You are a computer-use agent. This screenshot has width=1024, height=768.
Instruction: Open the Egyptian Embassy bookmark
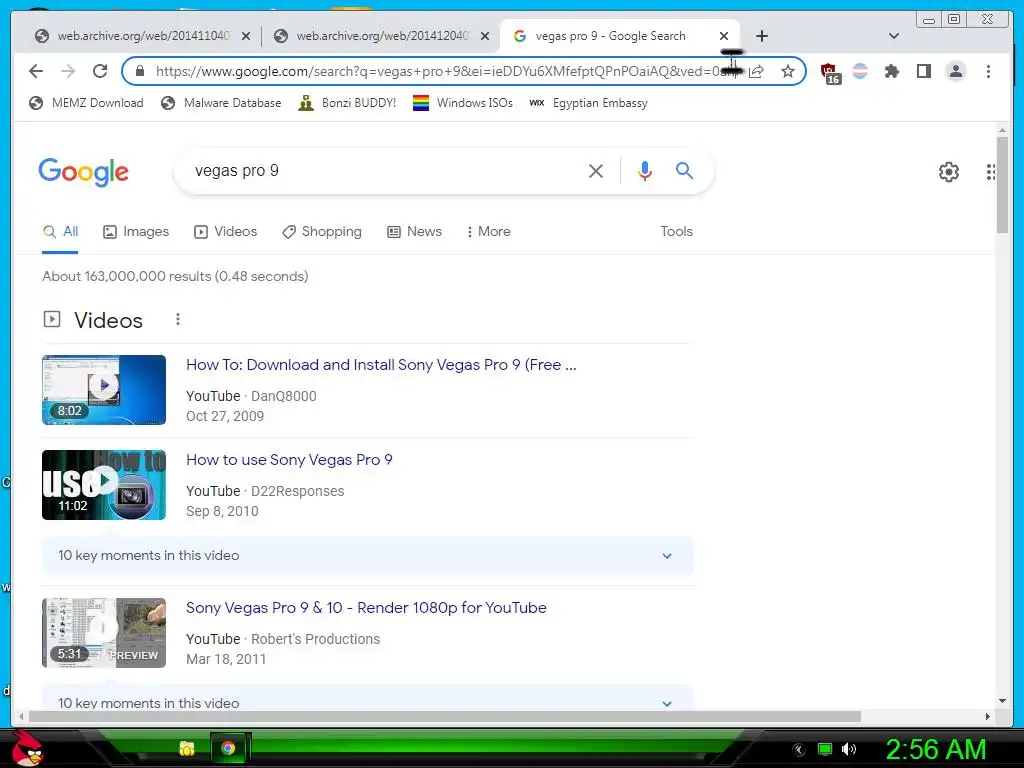(x=588, y=103)
